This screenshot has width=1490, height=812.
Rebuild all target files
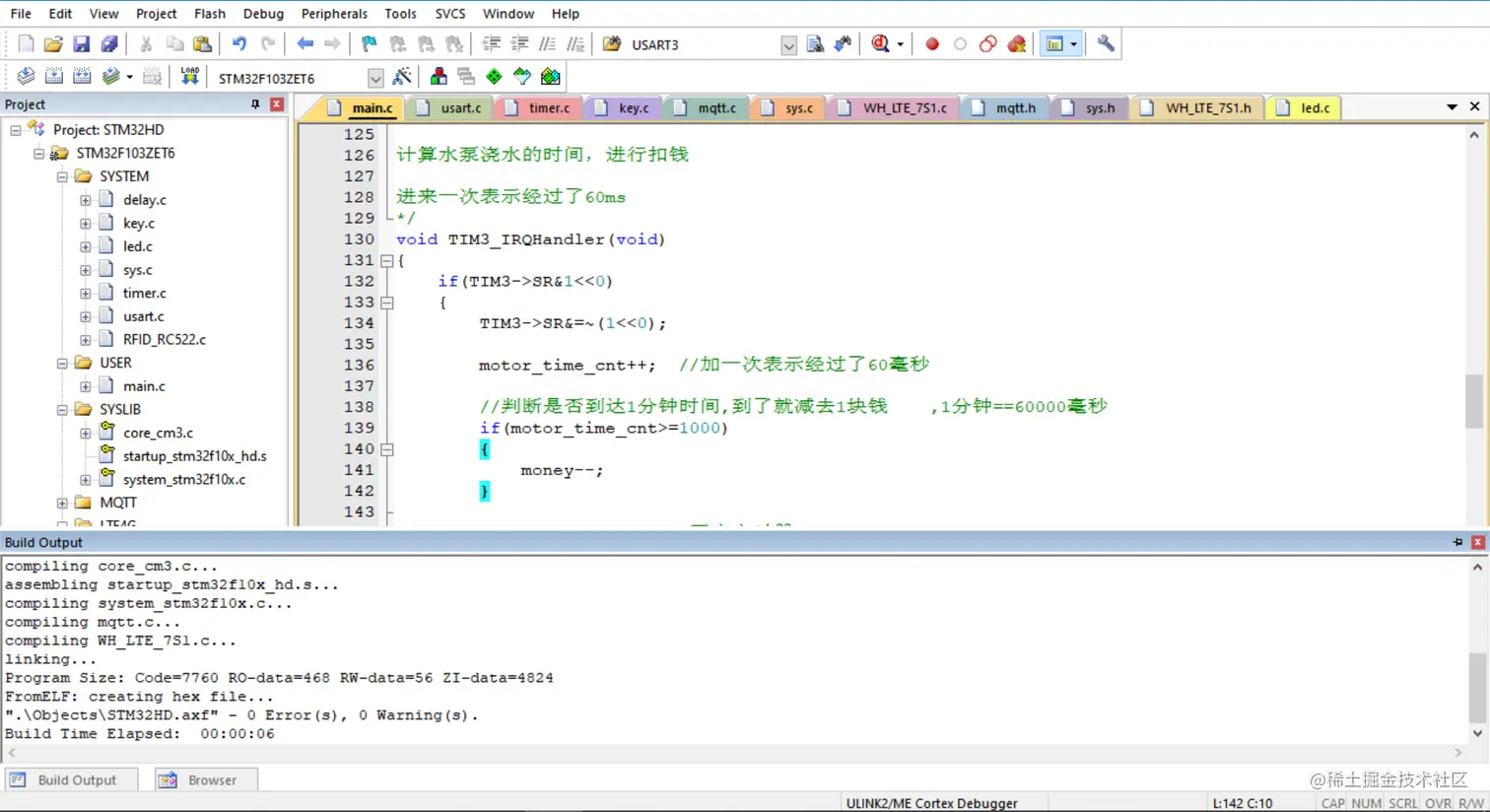83,77
